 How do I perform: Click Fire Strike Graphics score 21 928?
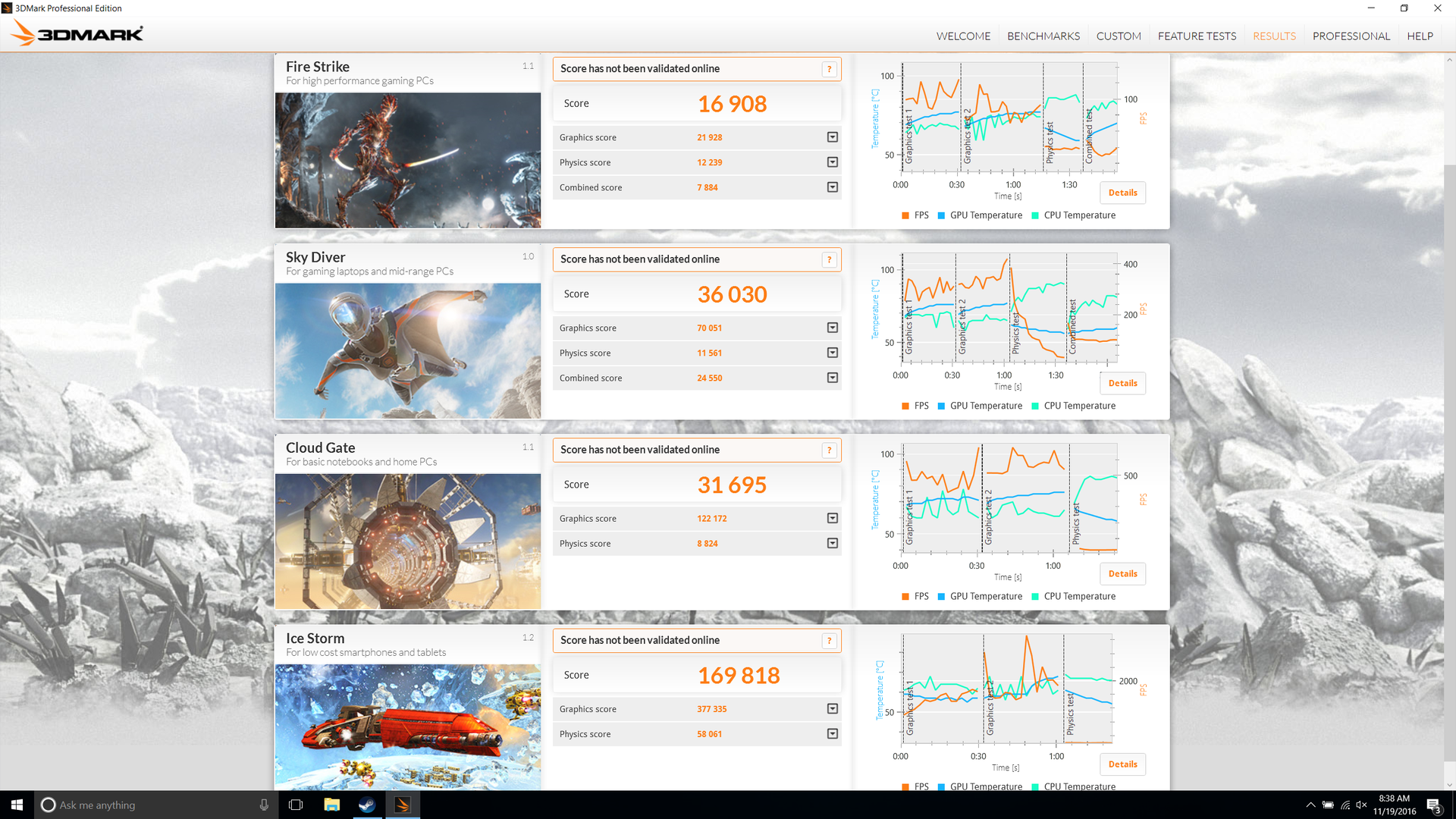tap(709, 138)
